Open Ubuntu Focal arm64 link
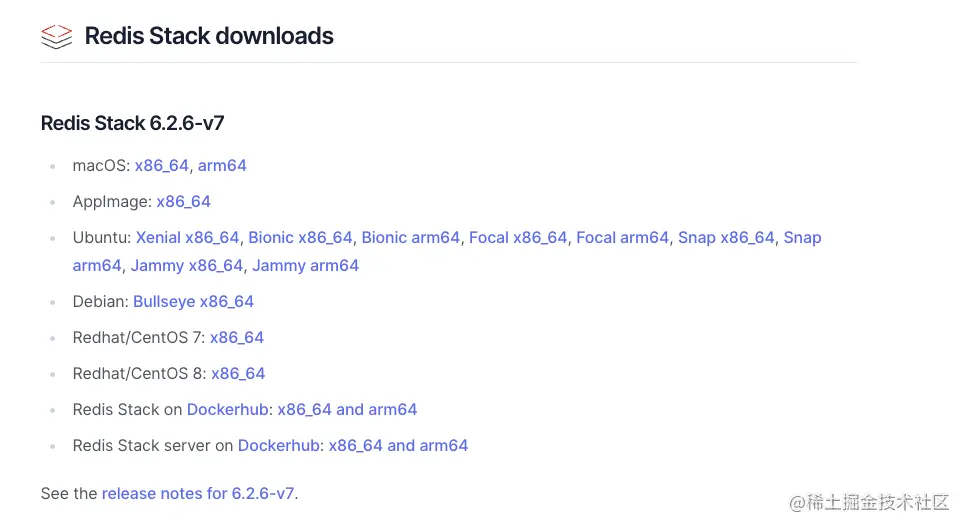The image size is (967, 530). click(622, 237)
